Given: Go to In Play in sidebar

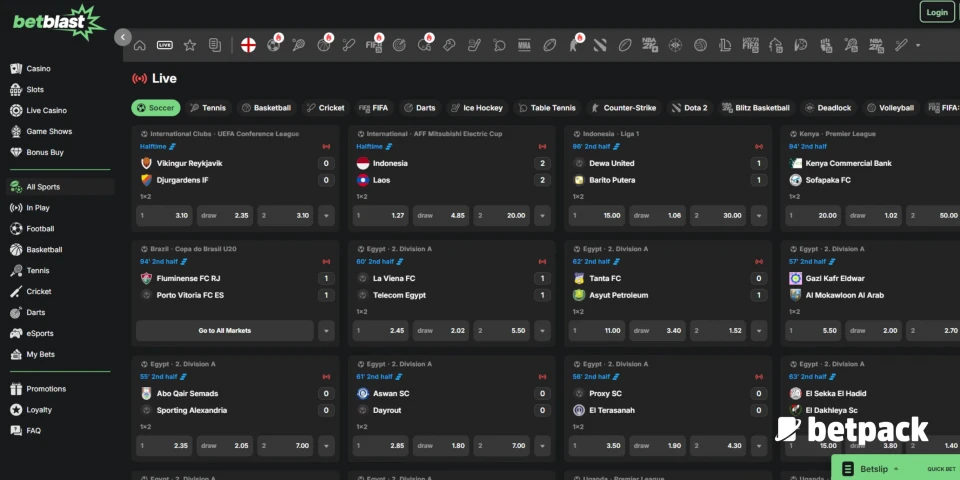Looking at the screenshot, I should pyautogui.click(x=37, y=208).
